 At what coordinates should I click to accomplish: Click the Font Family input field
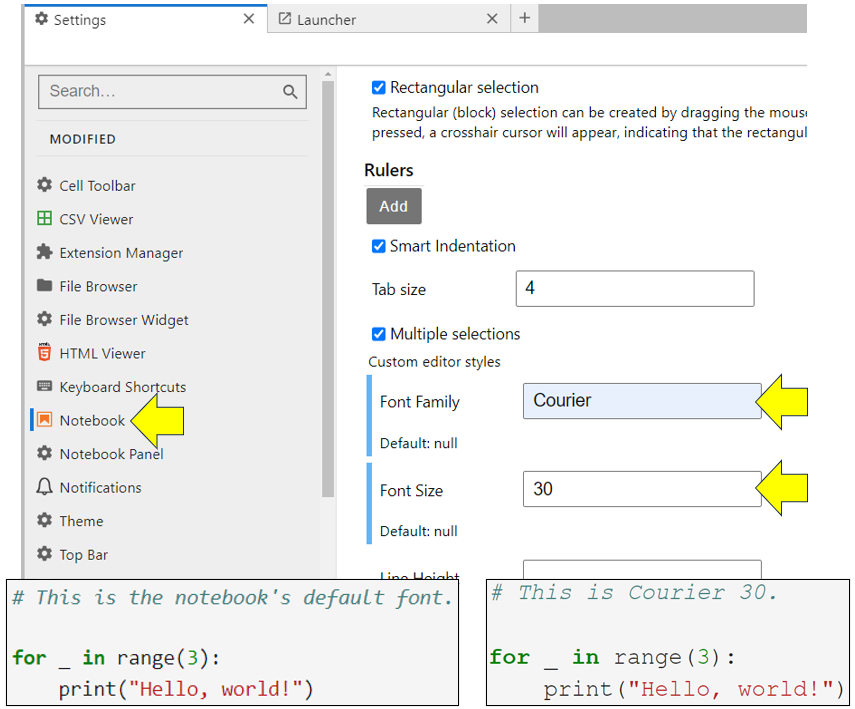pyautogui.click(x=641, y=401)
